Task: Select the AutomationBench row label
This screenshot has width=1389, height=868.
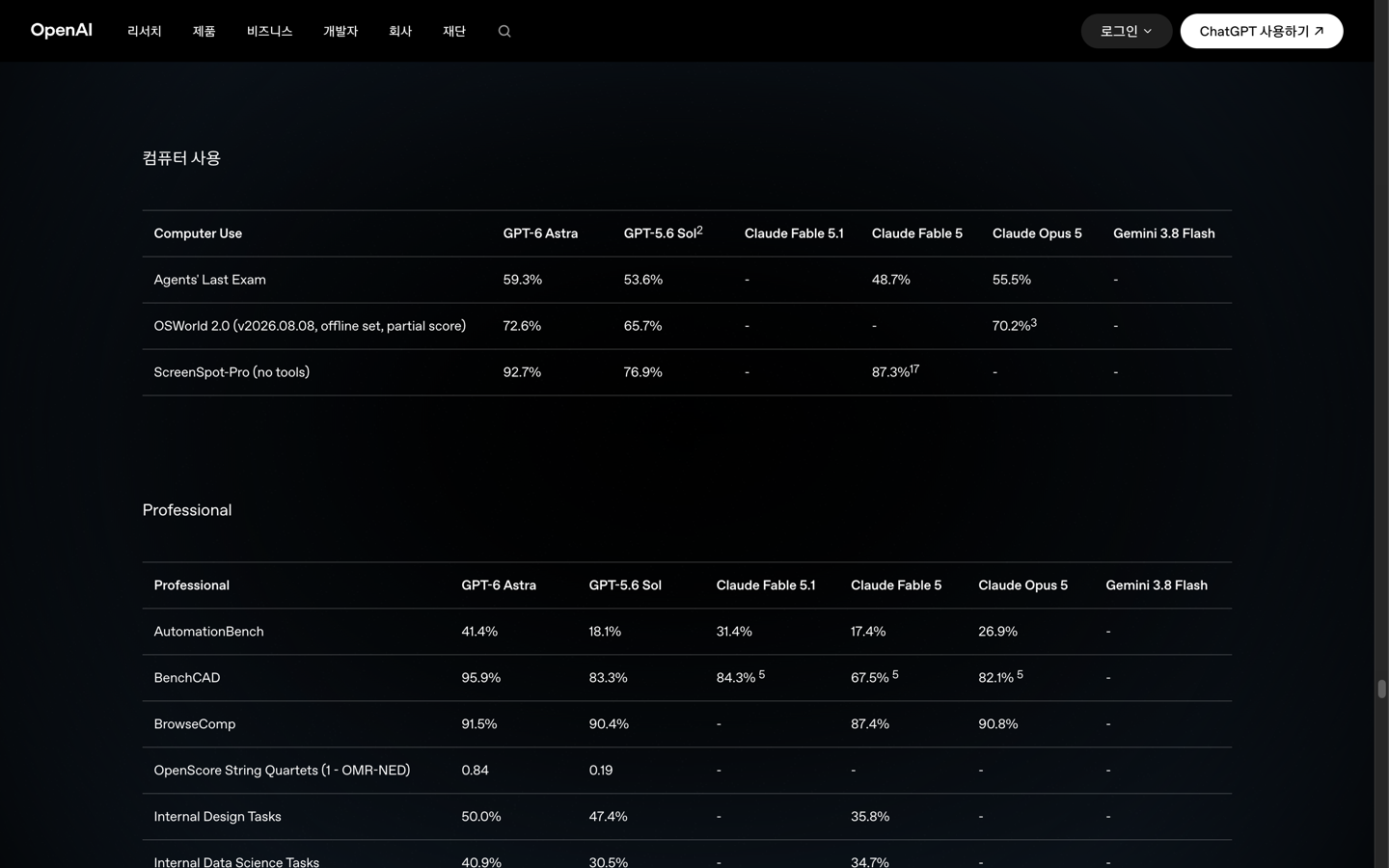Action: point(208,632)
